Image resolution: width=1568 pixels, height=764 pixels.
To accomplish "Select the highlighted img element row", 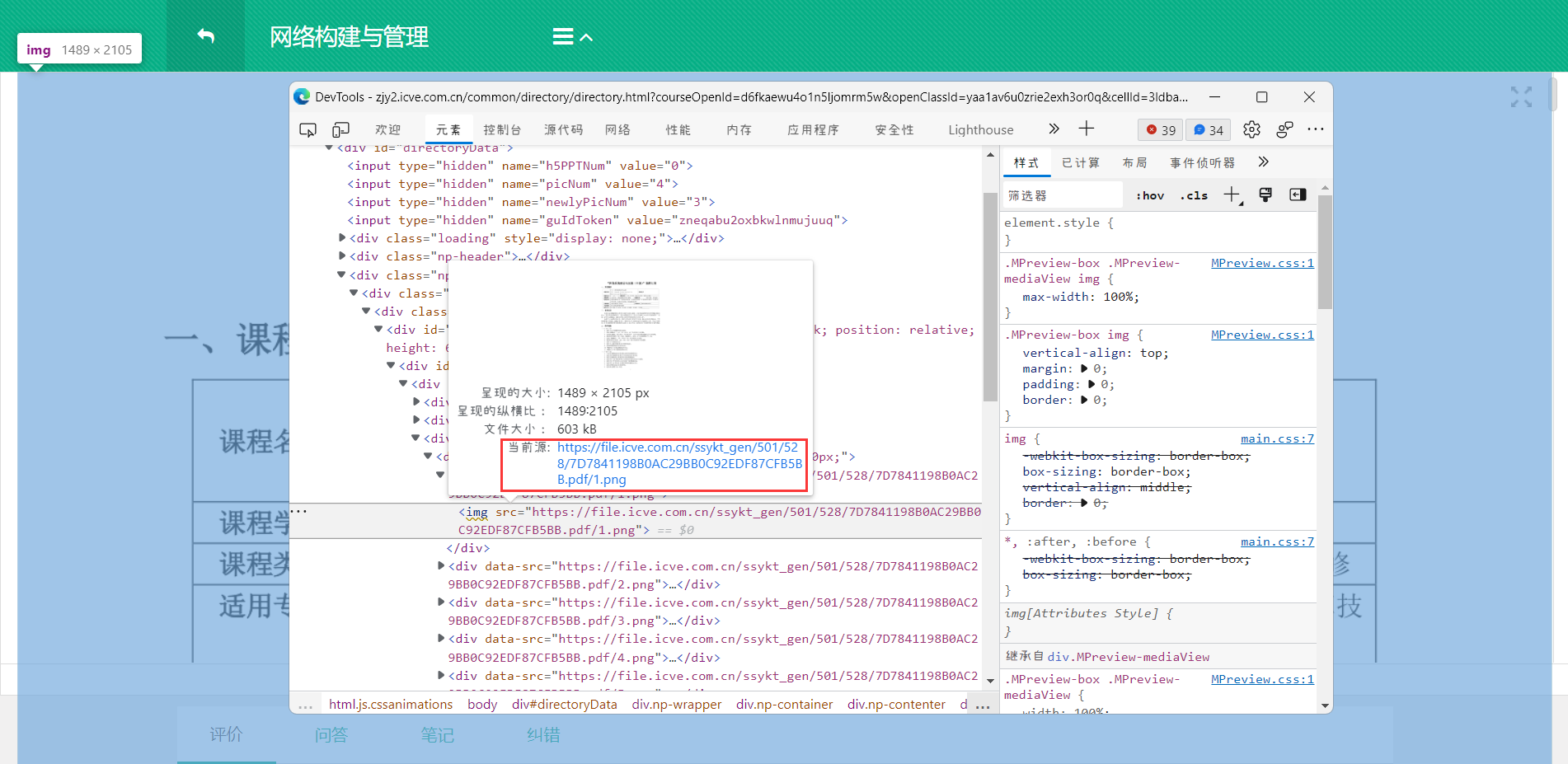I will [636, 521].
